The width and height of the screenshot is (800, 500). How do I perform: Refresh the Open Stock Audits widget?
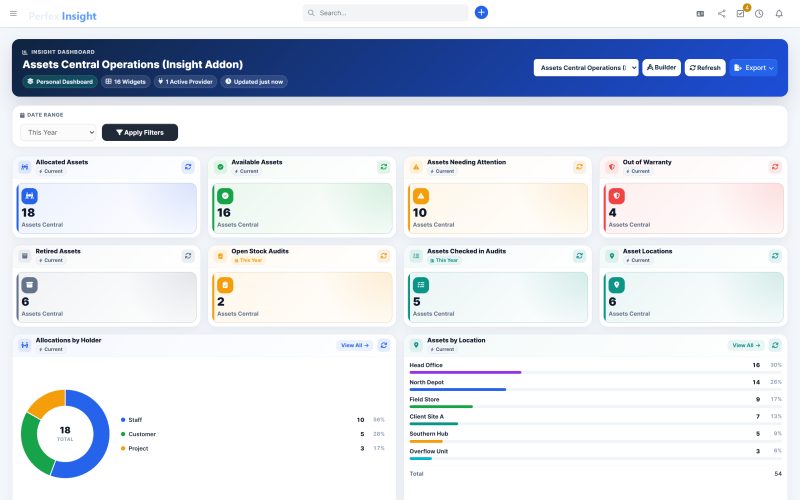(384, 256)
